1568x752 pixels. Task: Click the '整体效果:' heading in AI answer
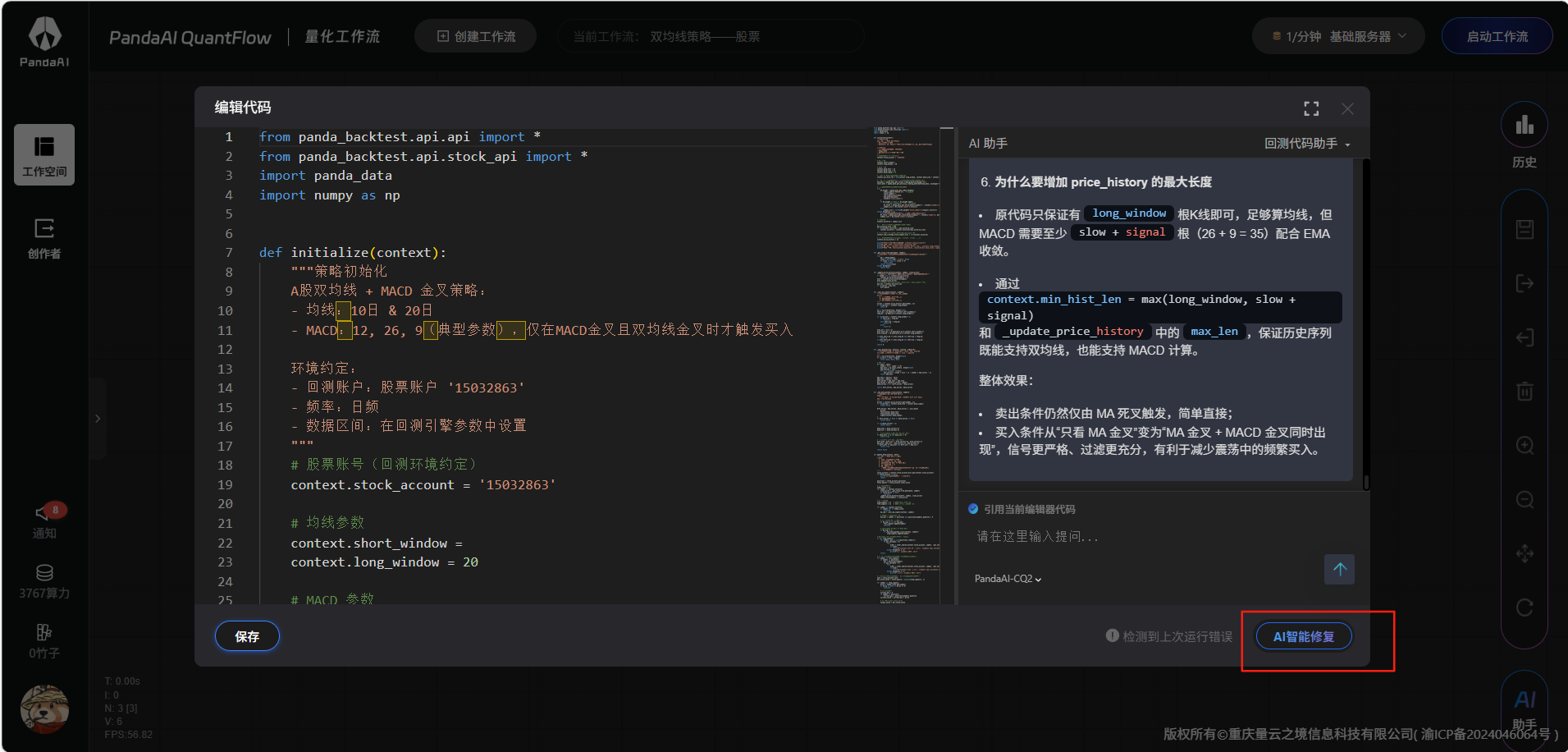(x=1006, y=381)
